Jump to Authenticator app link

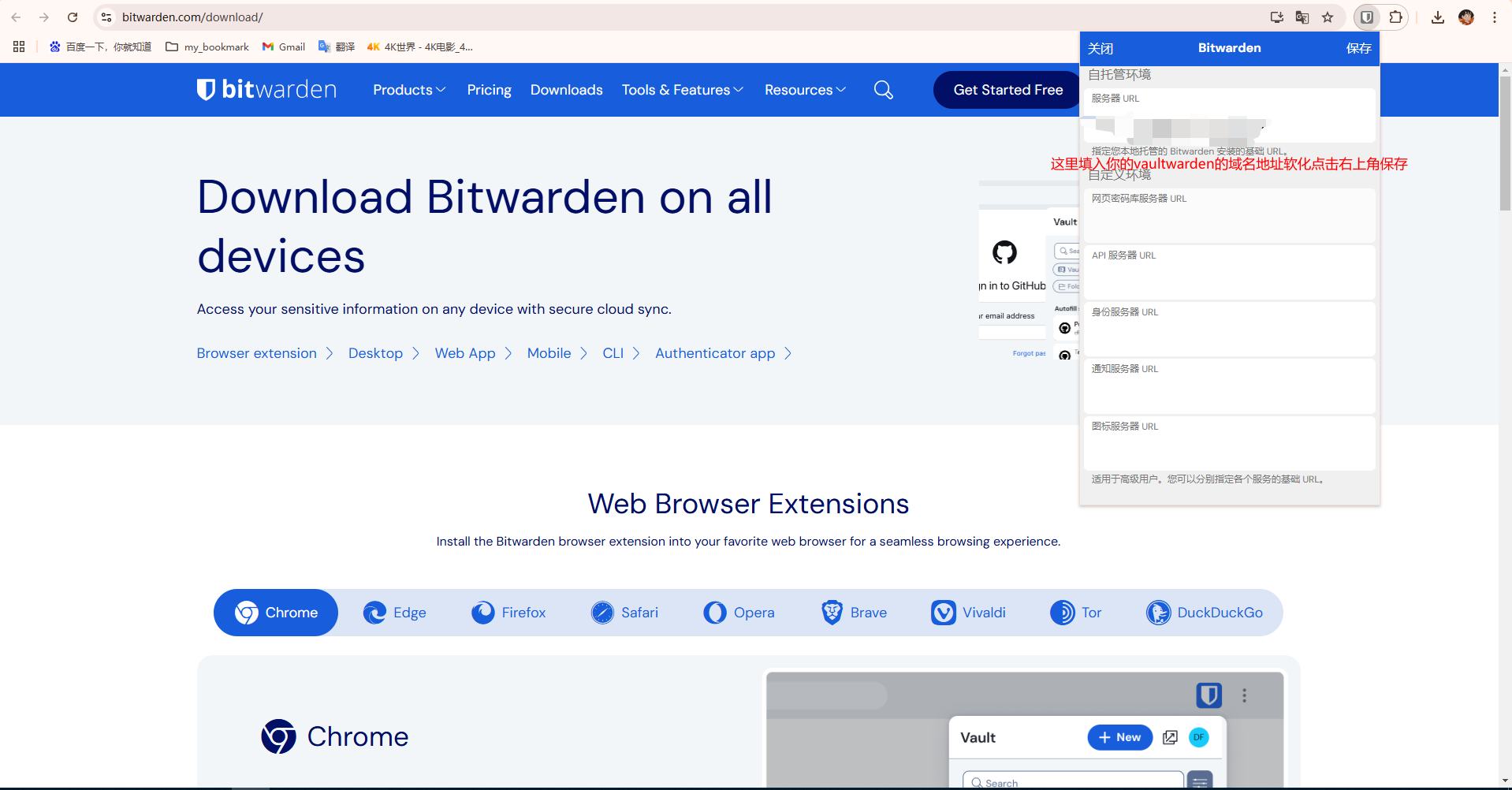click(724, 353)
